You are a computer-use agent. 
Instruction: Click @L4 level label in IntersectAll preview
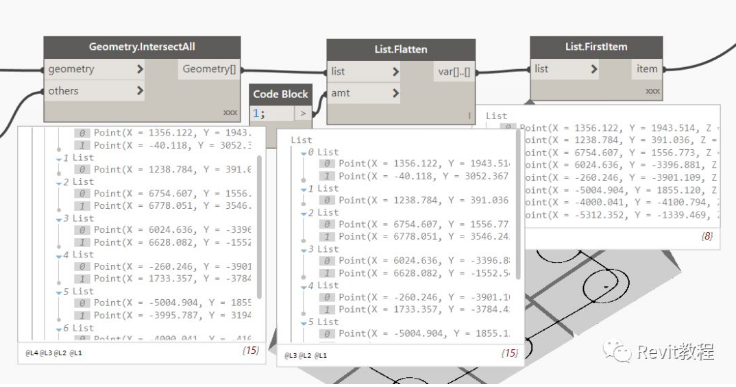coord(31,353)
